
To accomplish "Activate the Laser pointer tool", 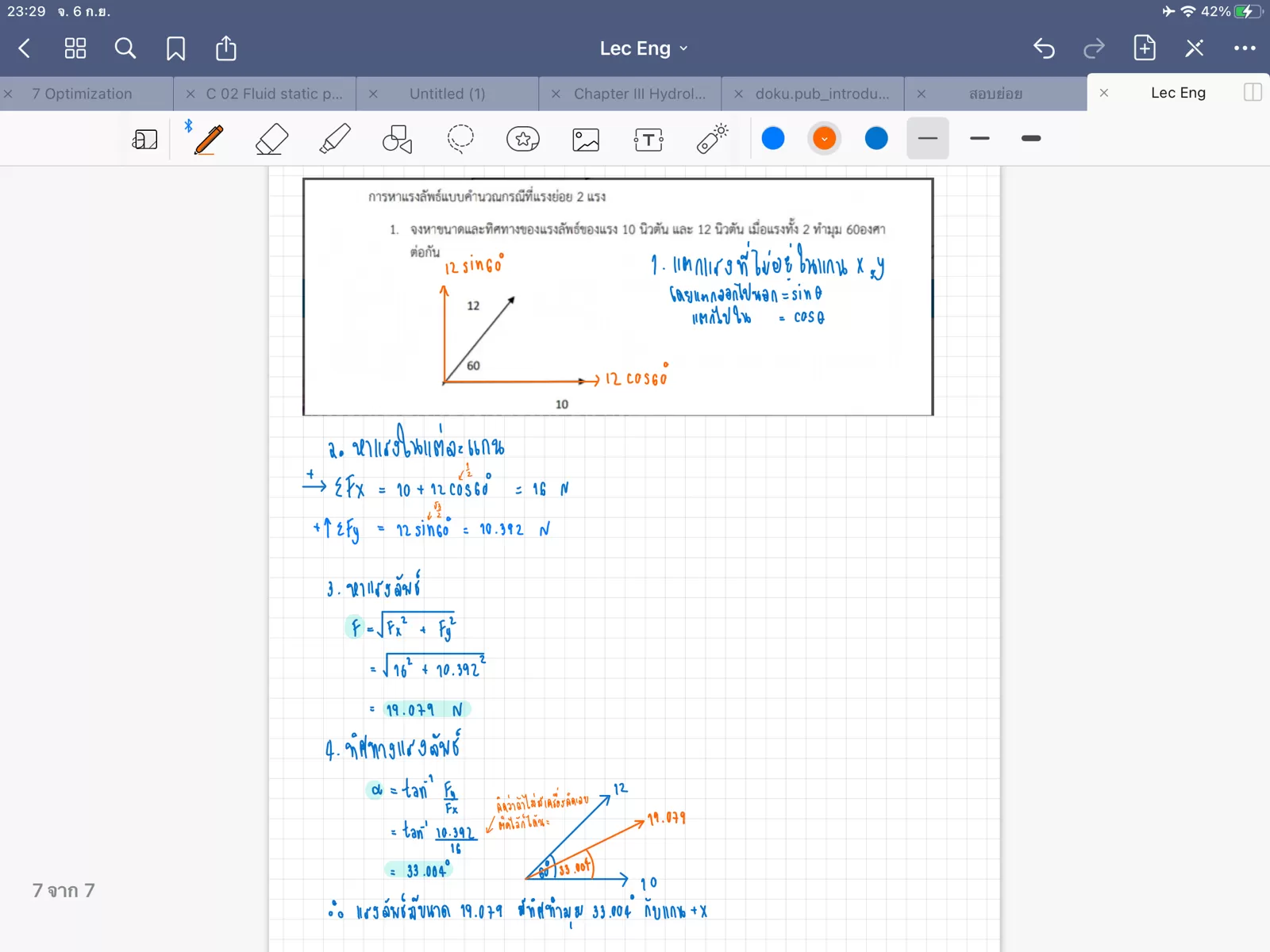I will (x=712, y=140).
